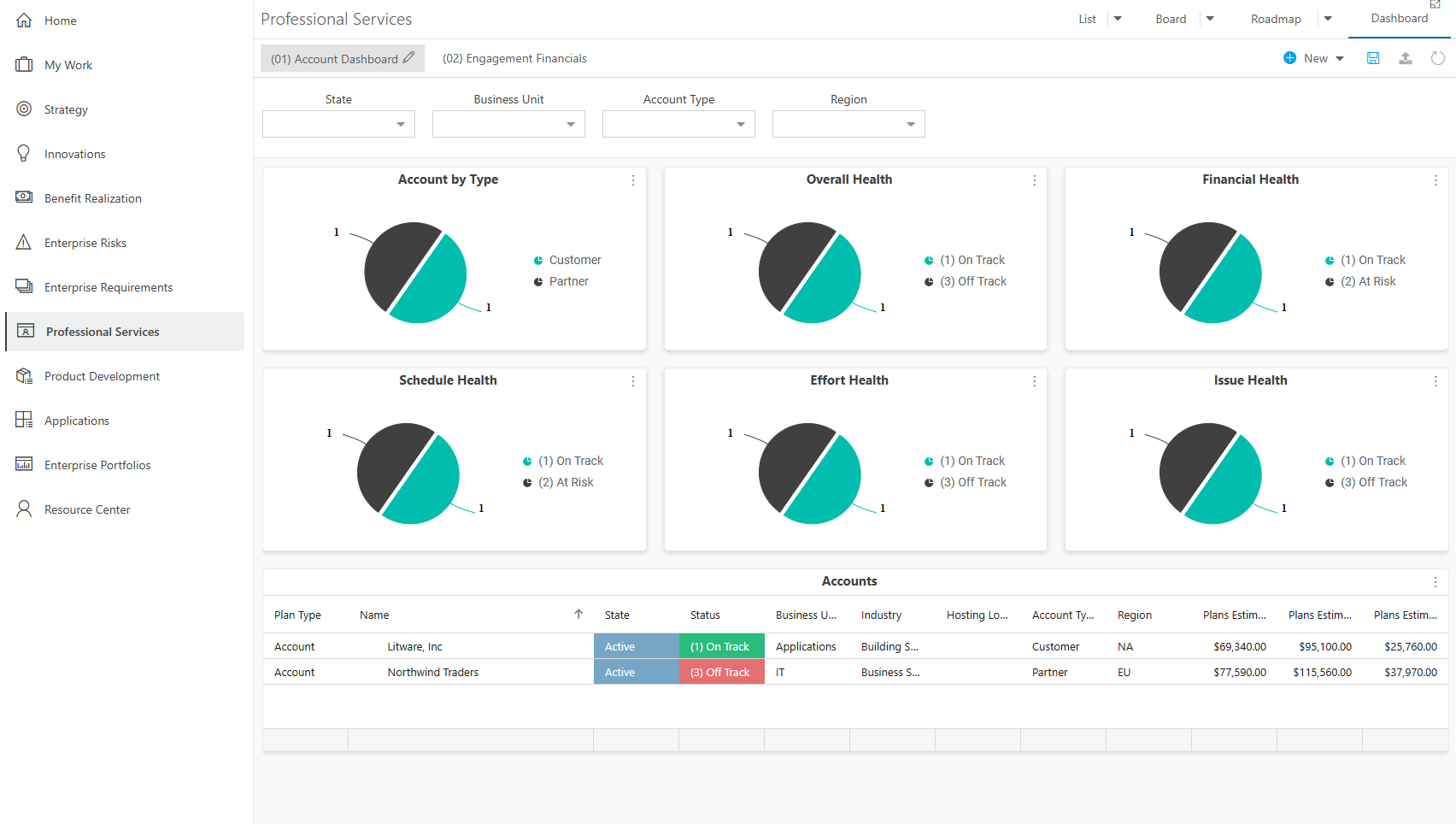Viewport: 1456px width, 824px height.
Task: Open Accounts table options menu
Action: coord(1435,582)
